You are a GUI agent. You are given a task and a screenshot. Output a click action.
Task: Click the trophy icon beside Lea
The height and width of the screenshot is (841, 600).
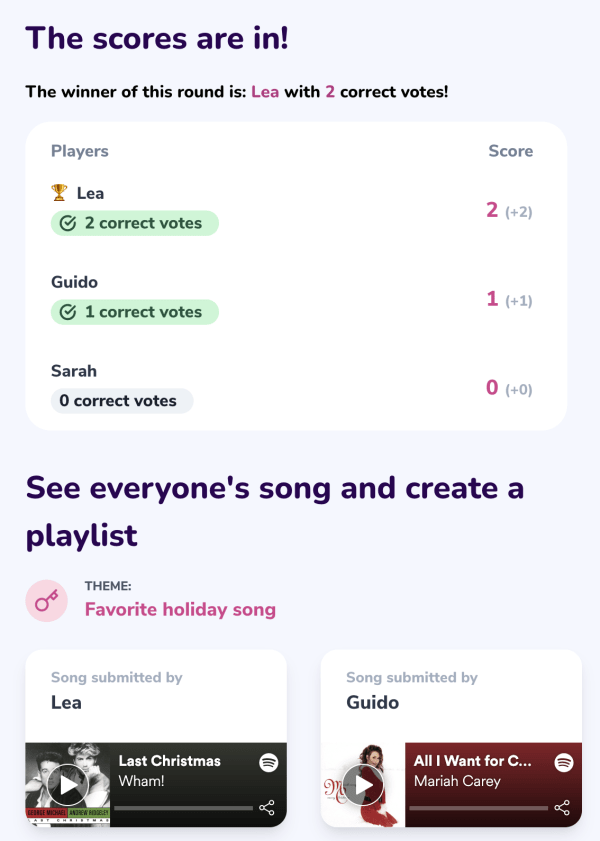coord(59,192)
